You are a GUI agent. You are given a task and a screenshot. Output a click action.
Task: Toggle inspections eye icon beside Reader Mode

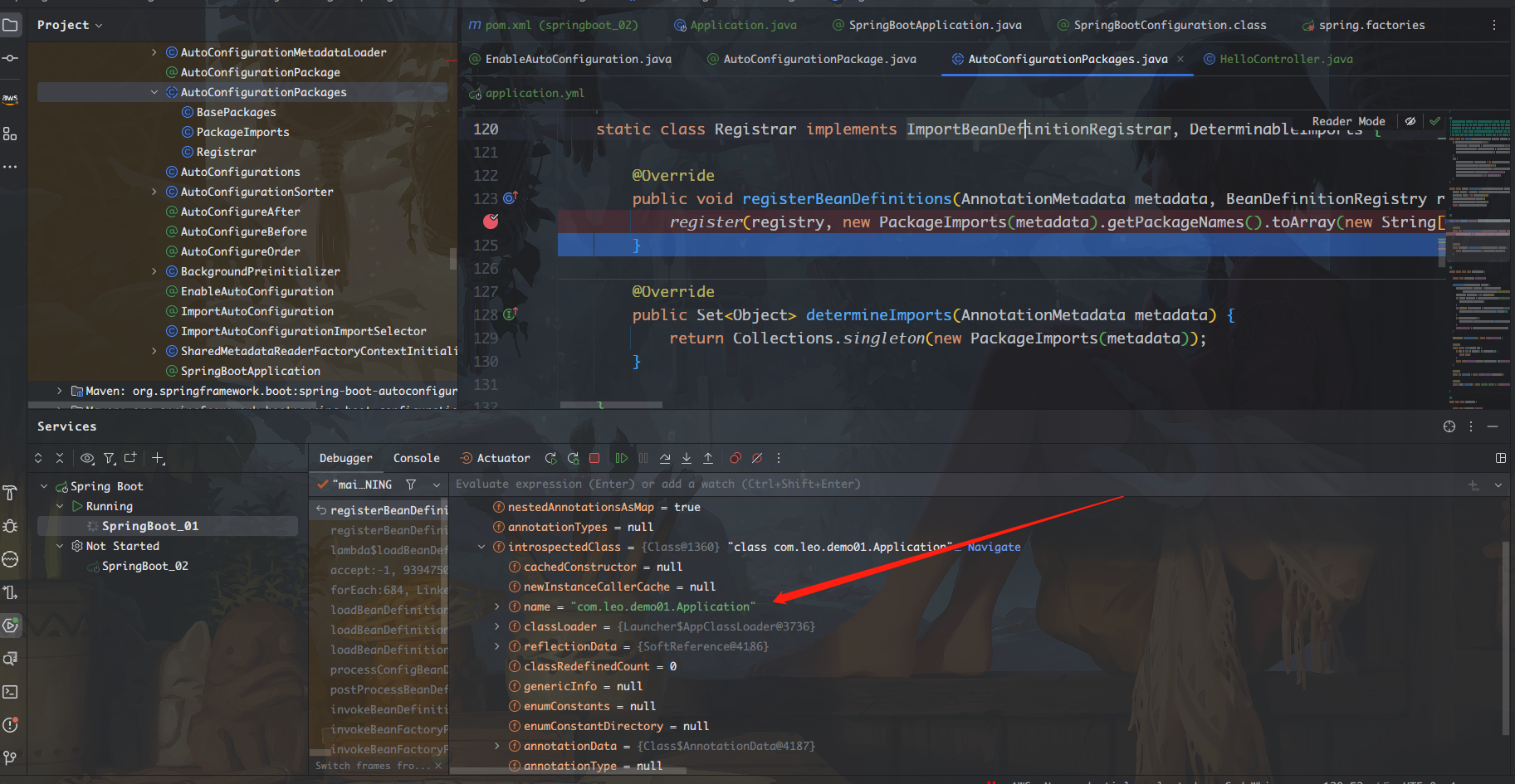pyautogui.click(x=1410, y=121)
